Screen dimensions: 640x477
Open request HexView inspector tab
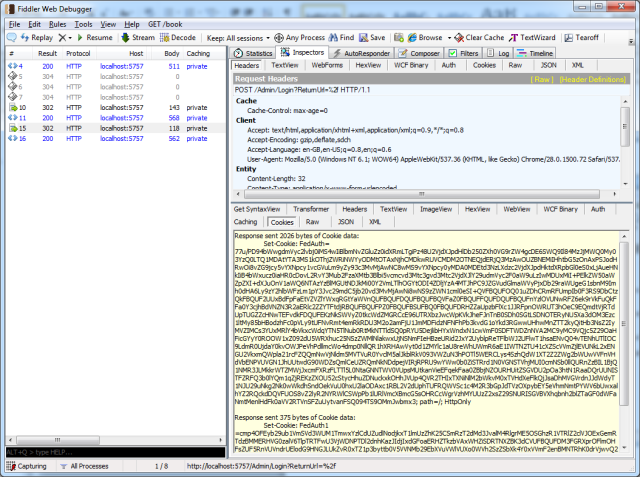(x=368, y=65)
